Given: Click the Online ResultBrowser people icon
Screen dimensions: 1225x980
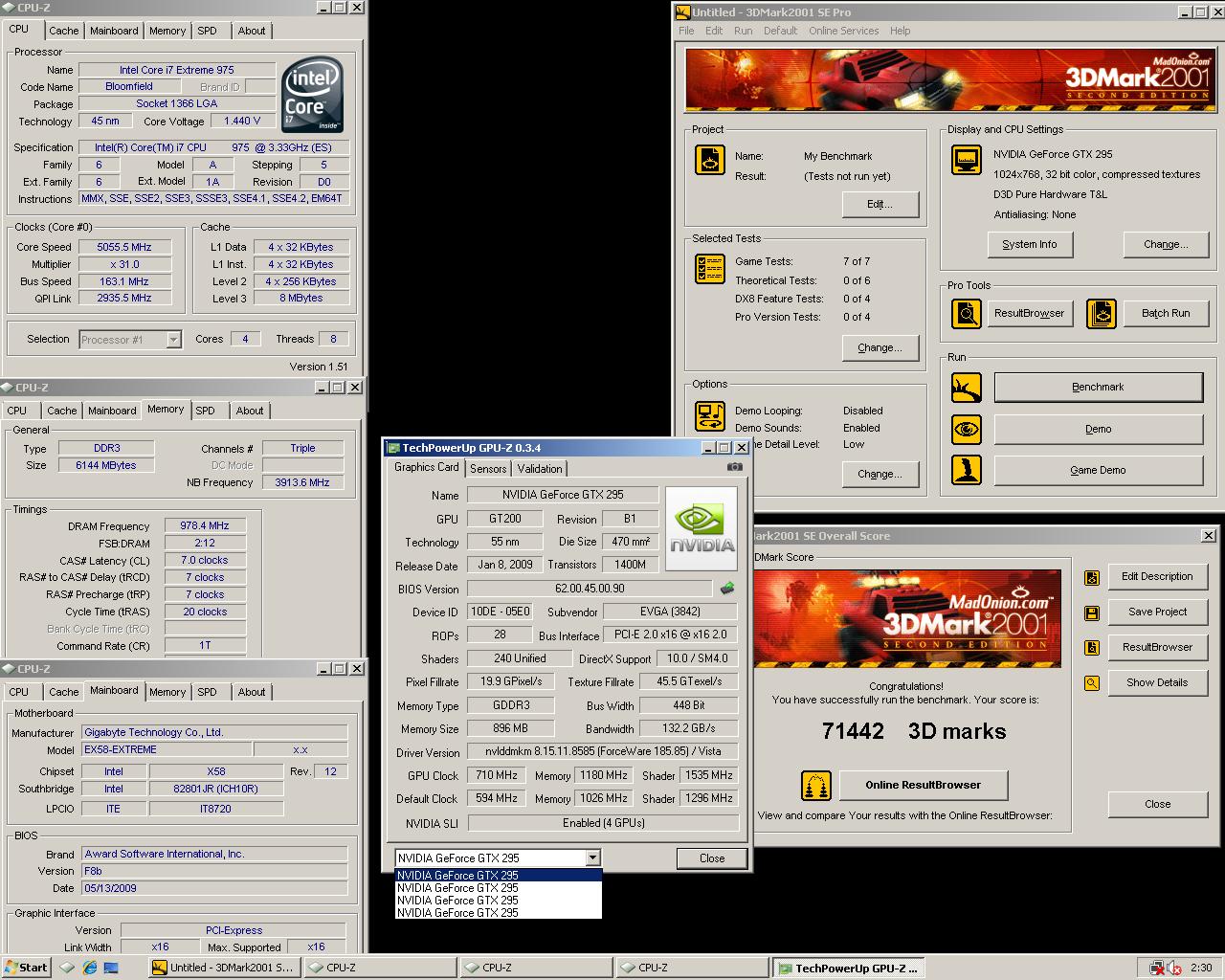Looking at the screenshot, I should point(815,786).
